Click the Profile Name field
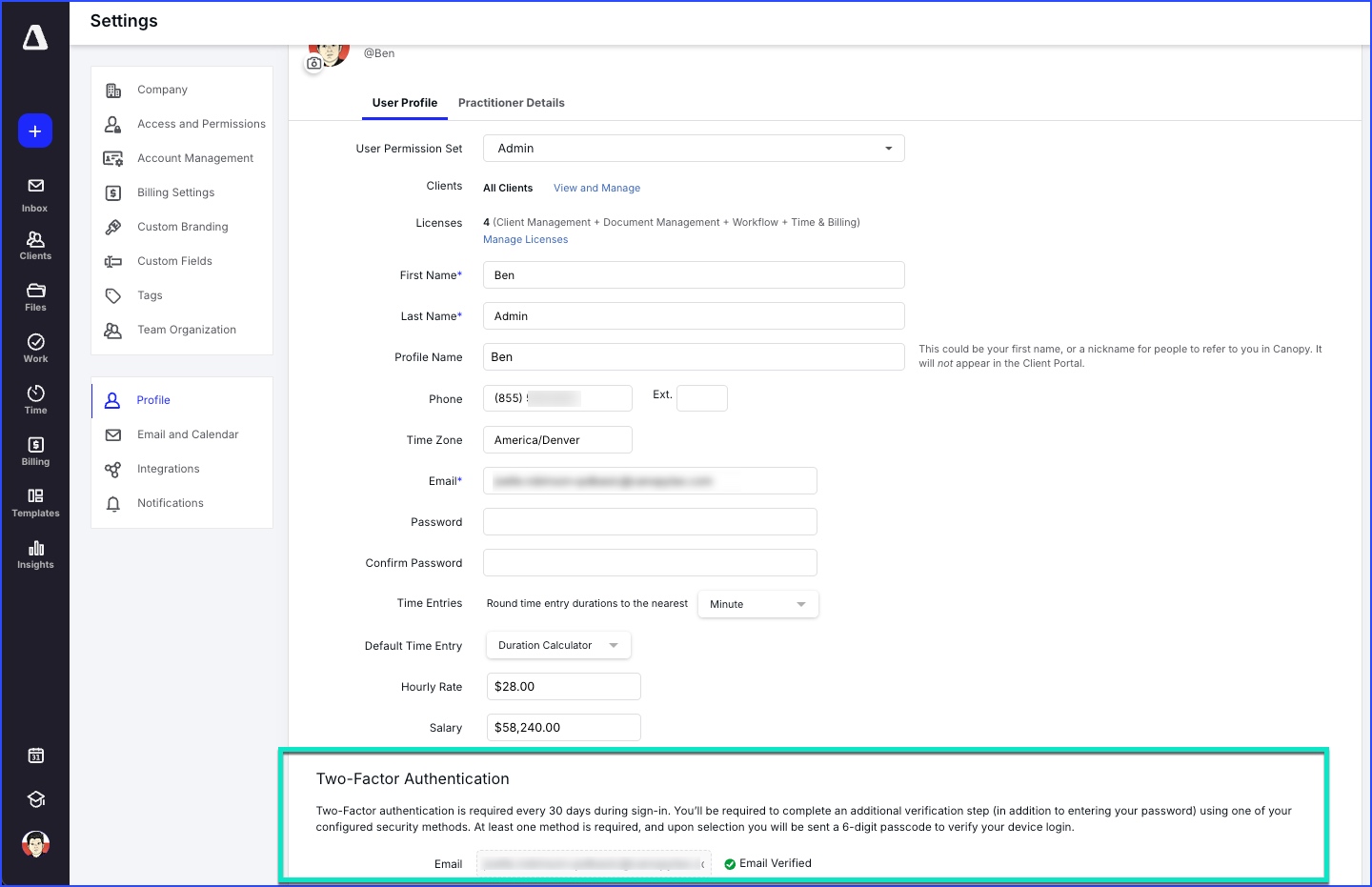Screen dimensions: 1372x887 694,357
